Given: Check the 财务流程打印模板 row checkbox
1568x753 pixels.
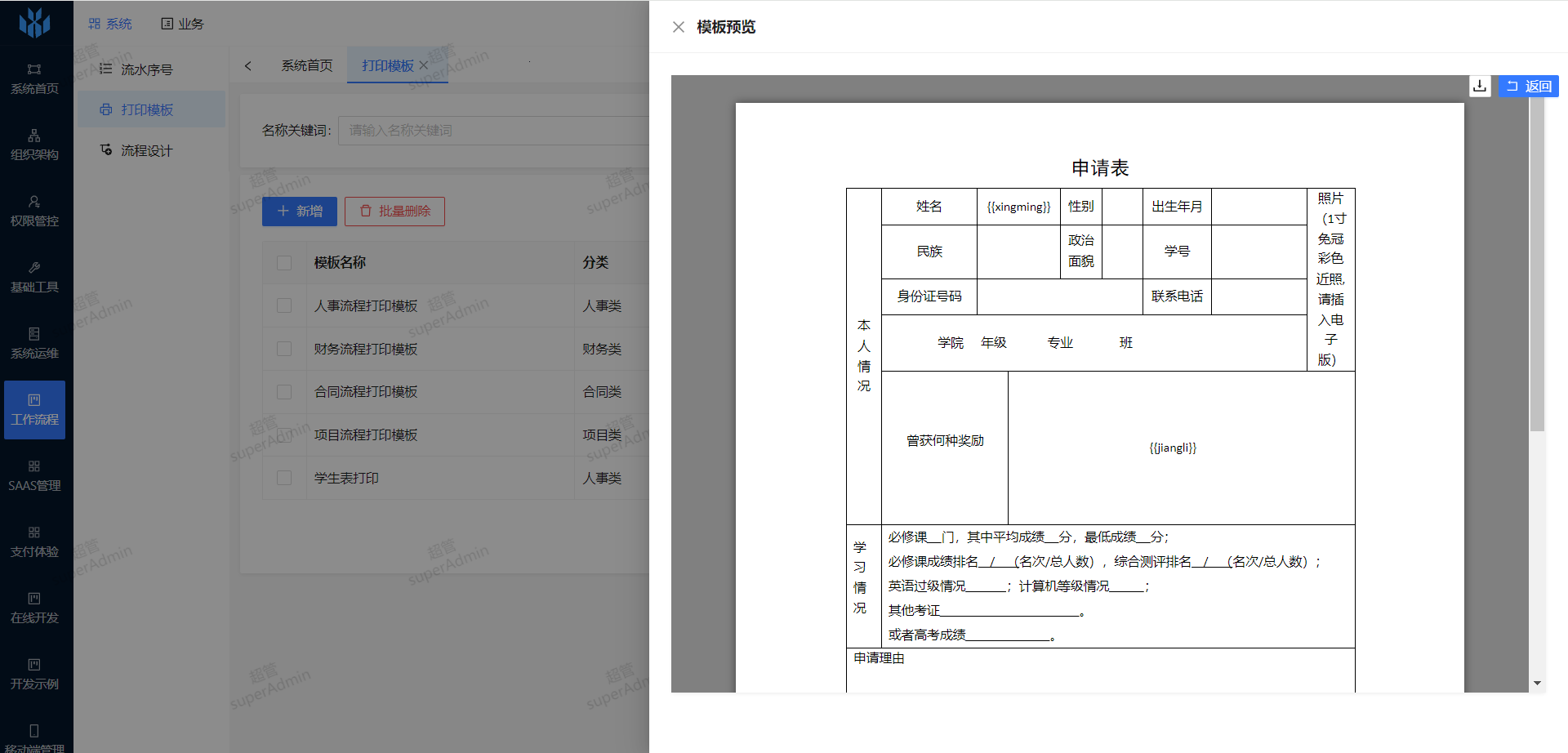Looking at the screenshot, I should (x=284, y=349).
